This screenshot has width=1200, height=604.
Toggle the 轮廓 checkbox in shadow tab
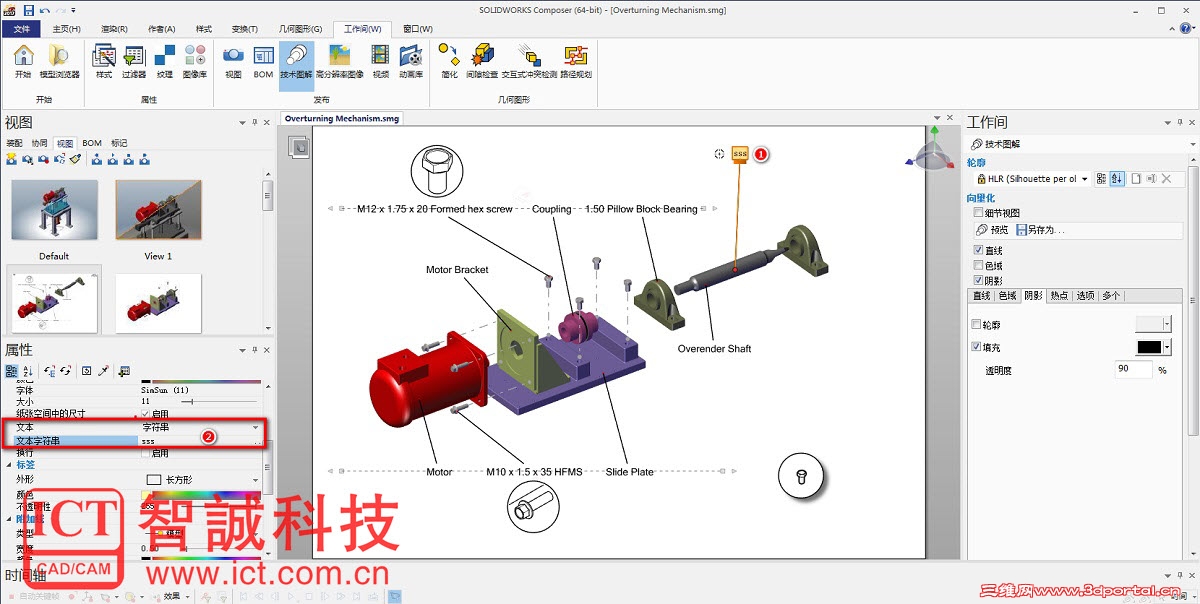point(977,325)
